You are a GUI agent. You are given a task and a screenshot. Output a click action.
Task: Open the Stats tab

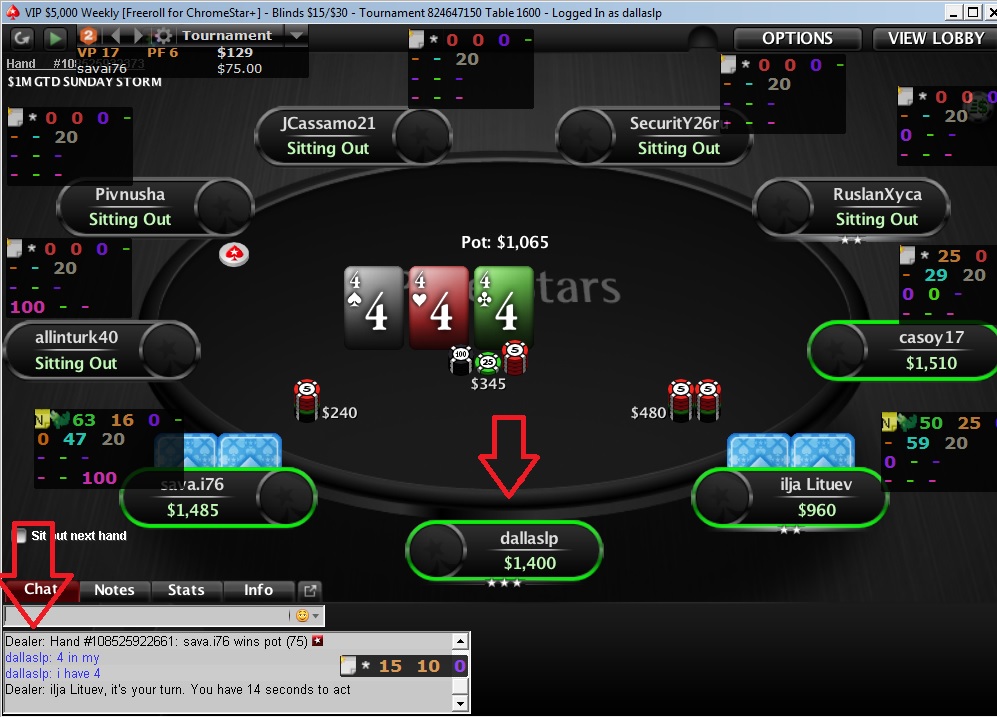tap(186, 591)
